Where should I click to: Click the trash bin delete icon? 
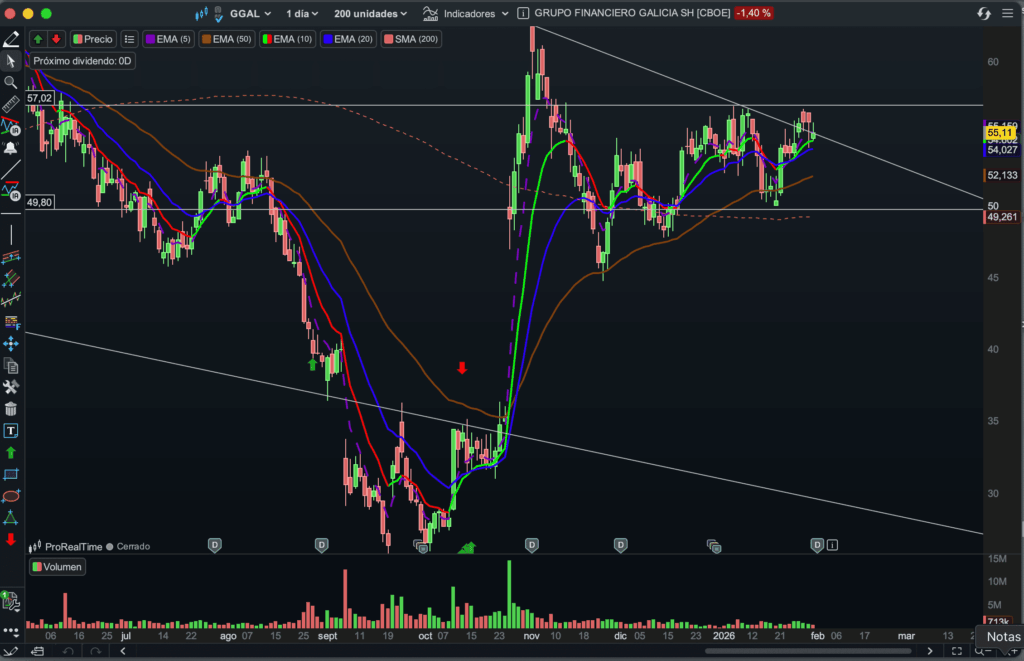pos(11,409)
